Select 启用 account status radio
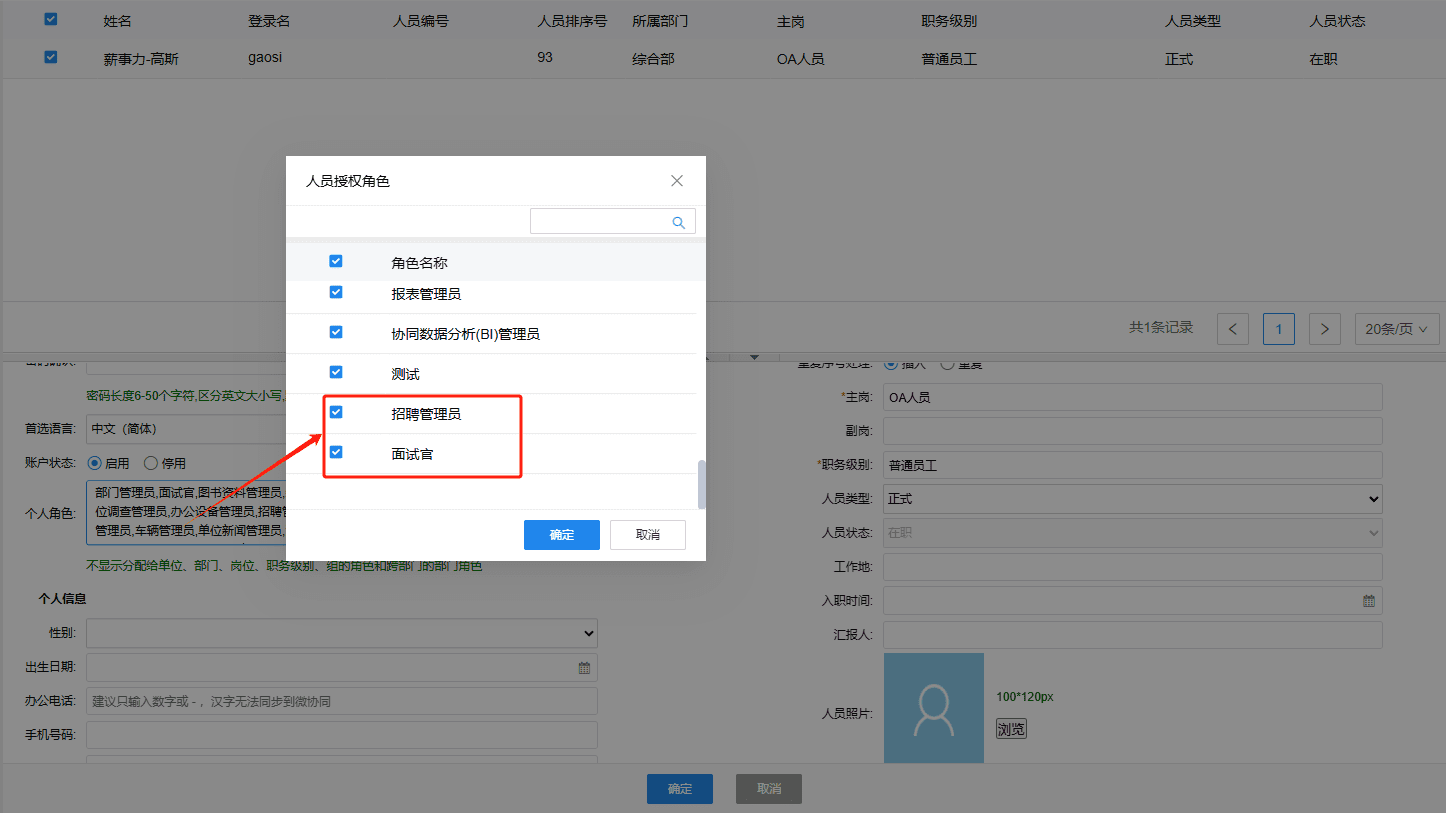The width and height of the screenshot is (1446, 813). (95, 463)
